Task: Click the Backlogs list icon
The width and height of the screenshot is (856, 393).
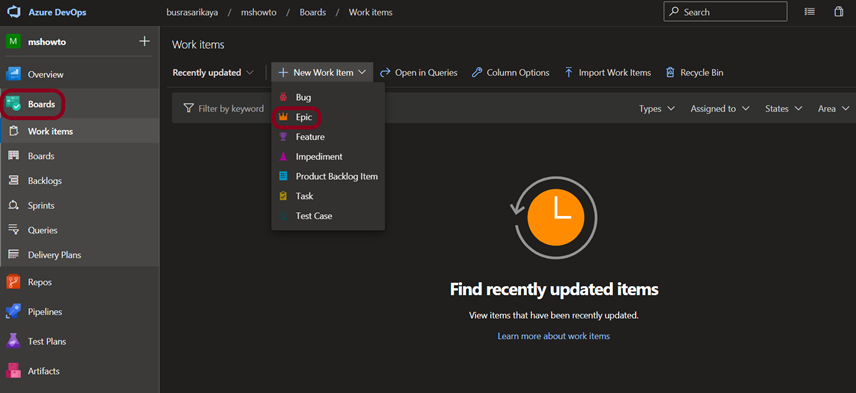Action: coord(14,181)
